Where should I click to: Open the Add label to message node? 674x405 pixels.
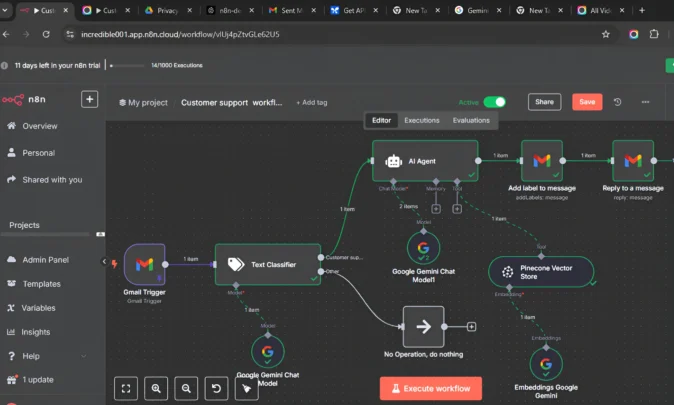[x=541, y=160]
